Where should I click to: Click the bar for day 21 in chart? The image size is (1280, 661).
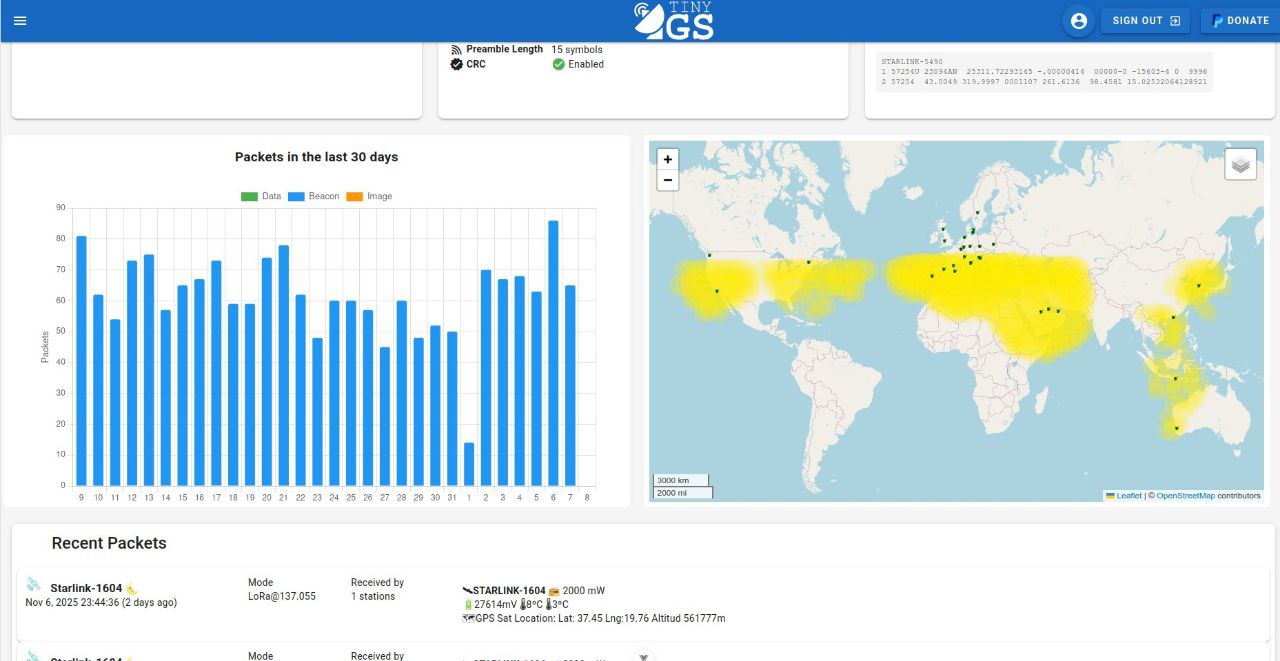[284, 365]
